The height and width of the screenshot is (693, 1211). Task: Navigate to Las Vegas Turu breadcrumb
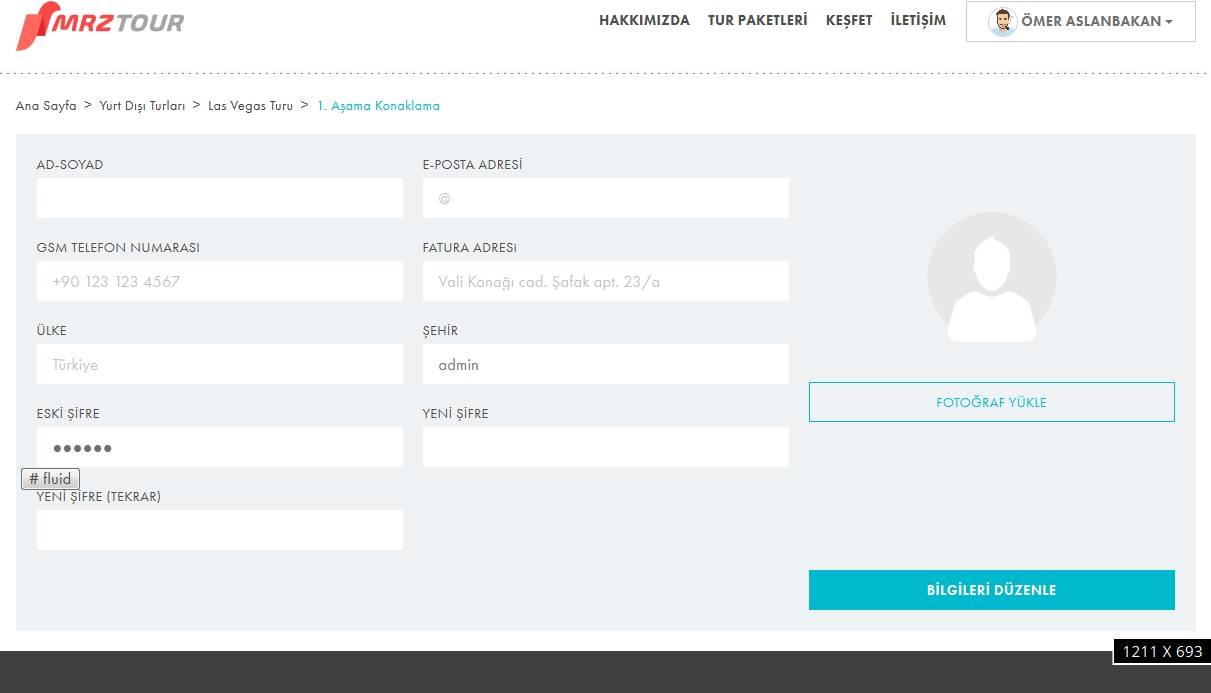pos(250,106)
